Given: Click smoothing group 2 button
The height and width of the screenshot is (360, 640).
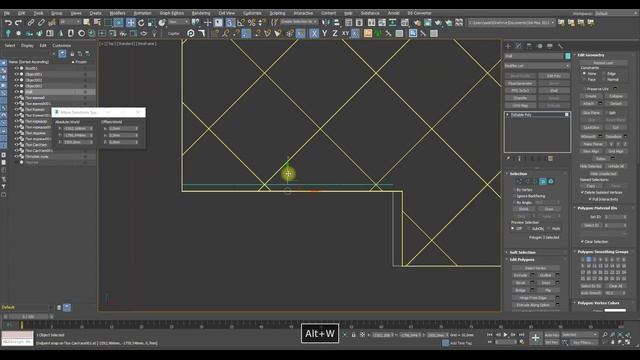Looking at the screenshot, I should click(588, 260).
